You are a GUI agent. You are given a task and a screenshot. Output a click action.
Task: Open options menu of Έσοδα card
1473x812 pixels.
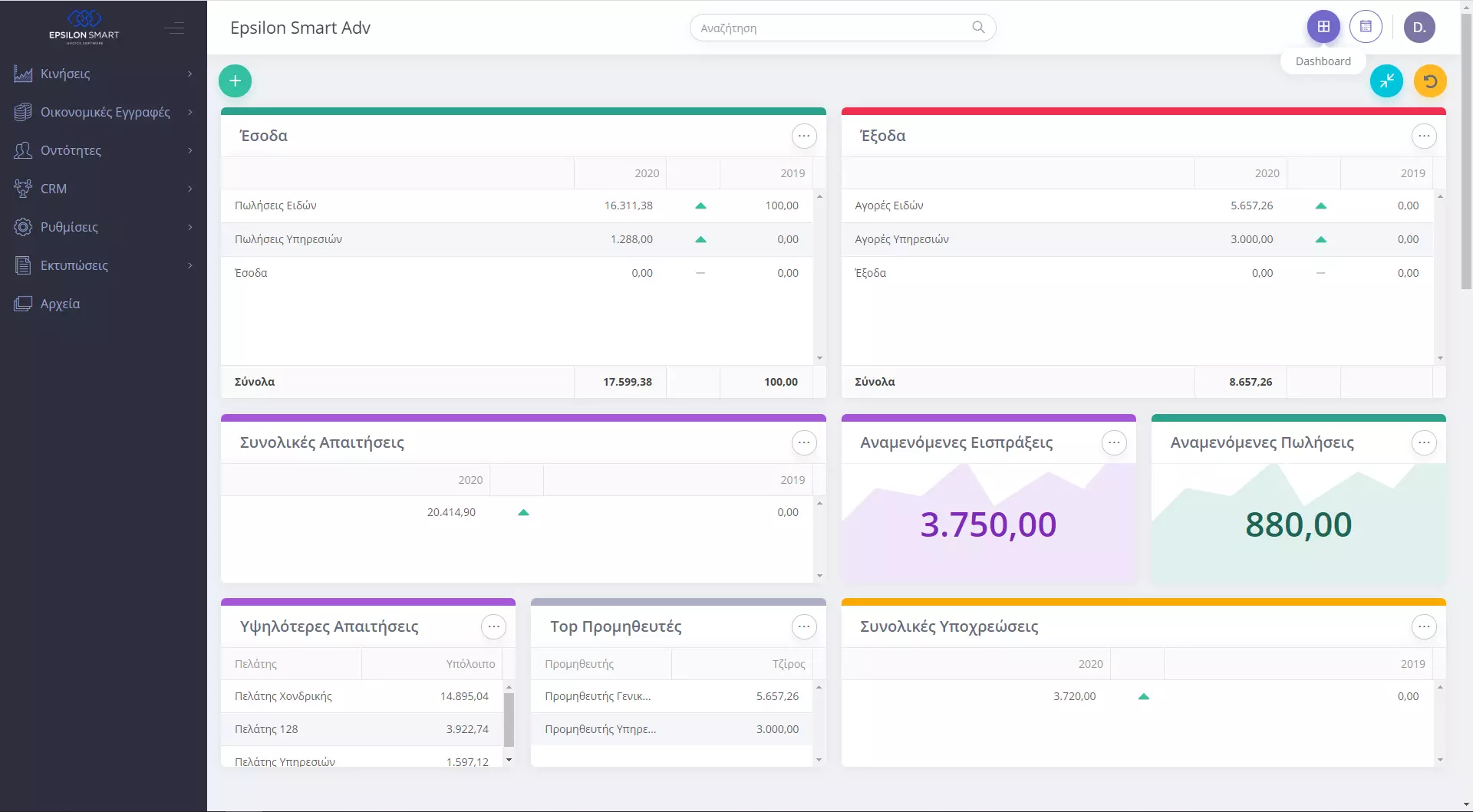click(x=803, y=136)
